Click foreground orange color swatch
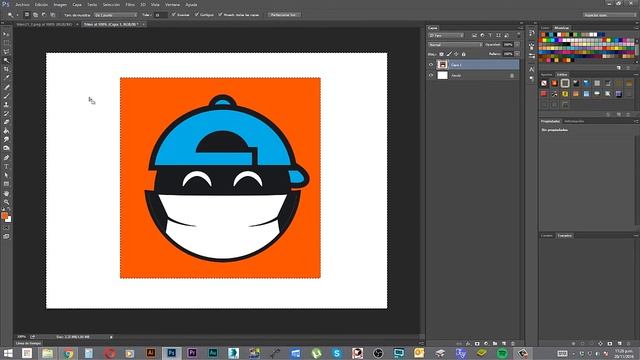Image resolution: width=640 pixels, height=360 pixels. 4,216
